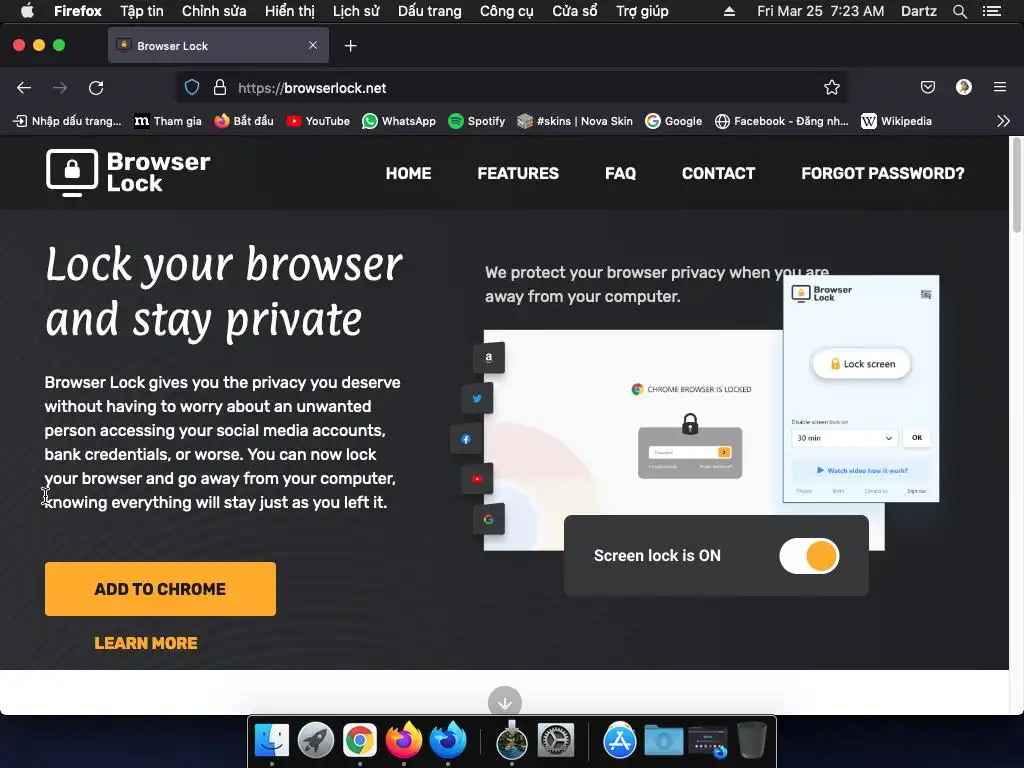The image size is (1024, 768).
Task: Open Spotlight search in menu bar
Action: tap(960, 11)
